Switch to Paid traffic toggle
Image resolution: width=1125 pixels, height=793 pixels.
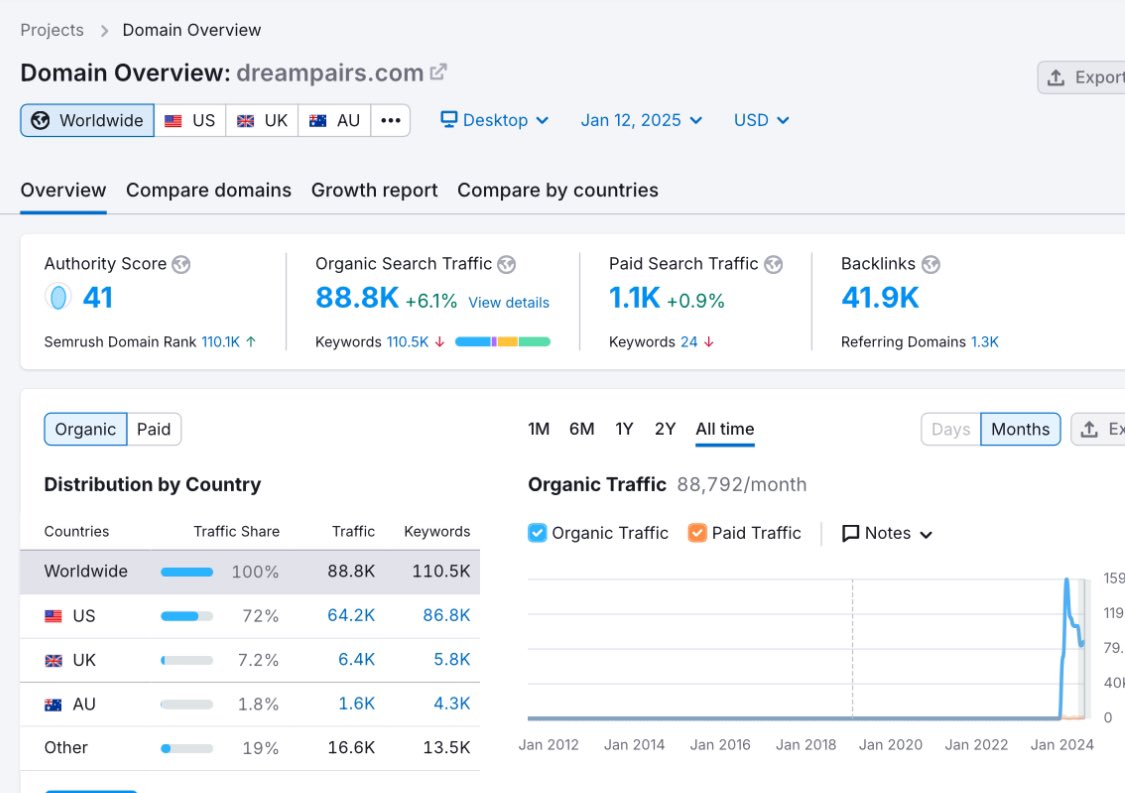click(154, 429)
